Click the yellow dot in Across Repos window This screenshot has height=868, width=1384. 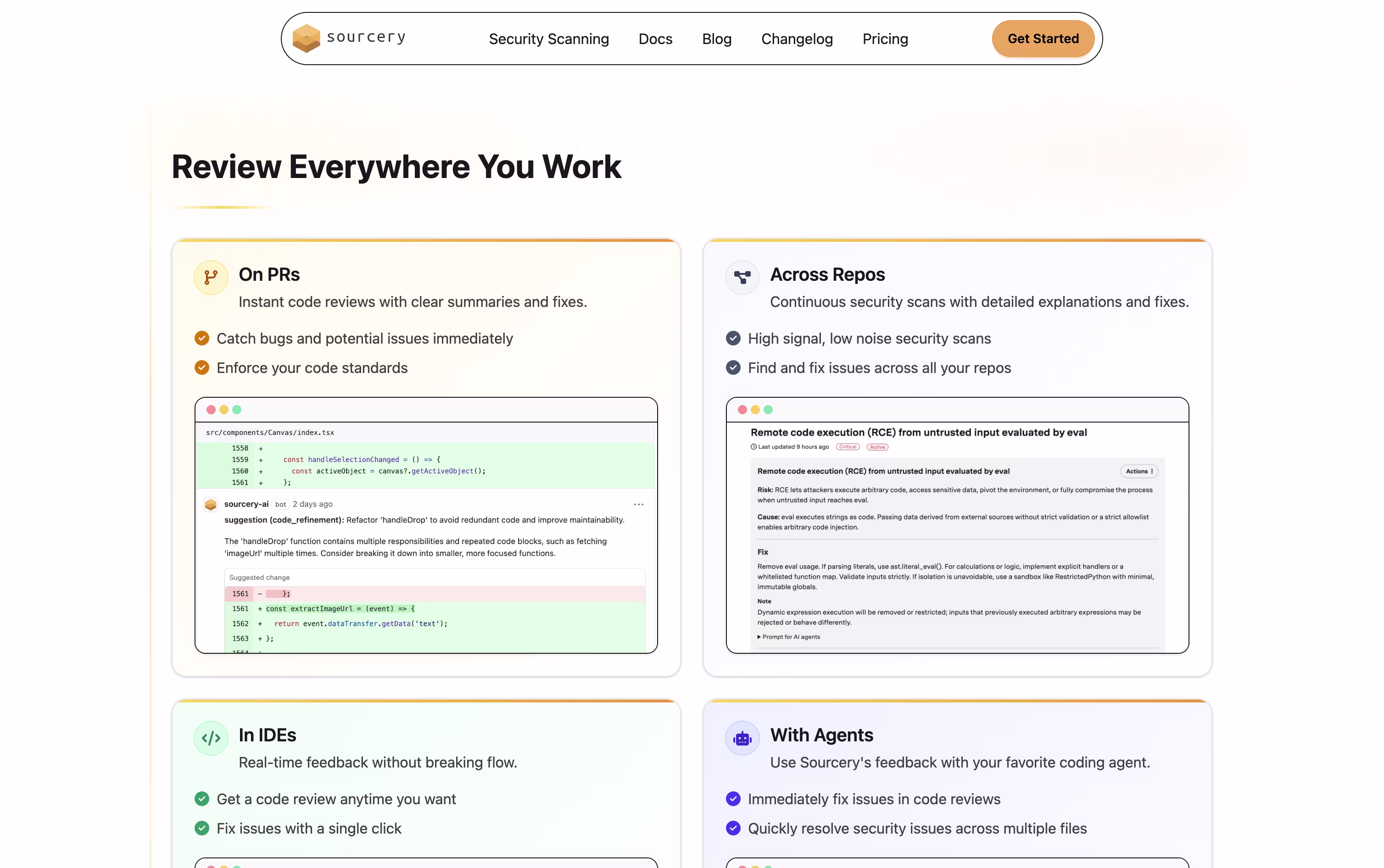tap(755, 410)
